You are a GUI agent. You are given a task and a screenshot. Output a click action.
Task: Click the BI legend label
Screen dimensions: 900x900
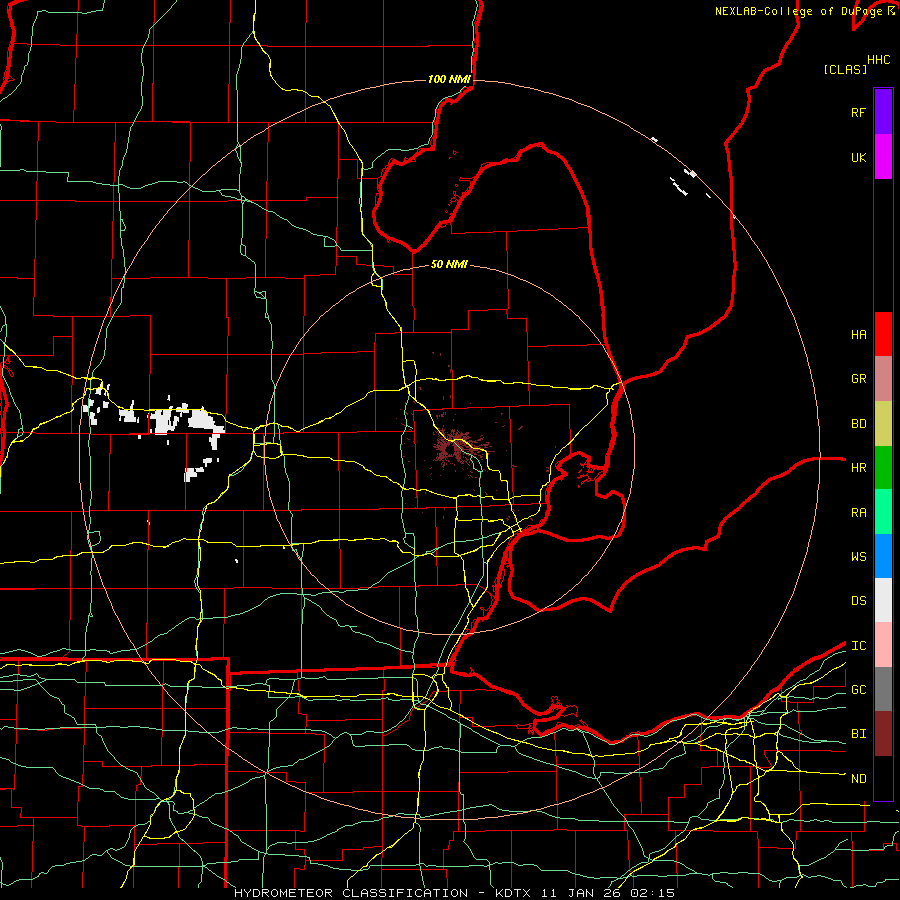point(858,734)
